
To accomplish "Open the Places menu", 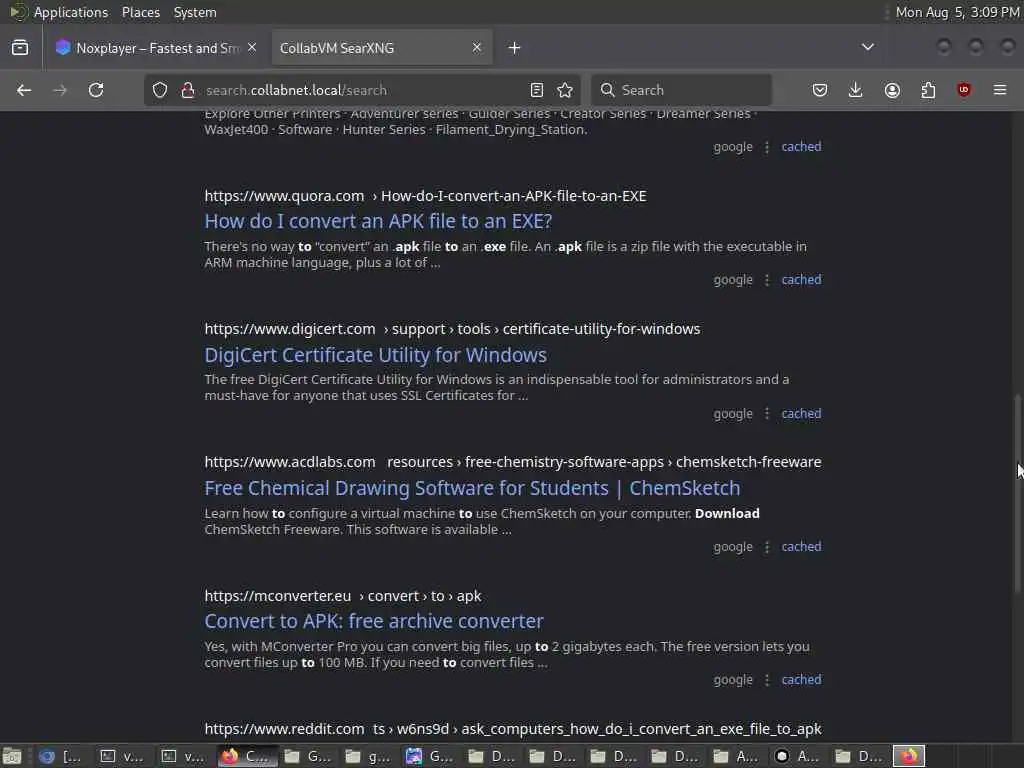I will (x=140, y=12).
